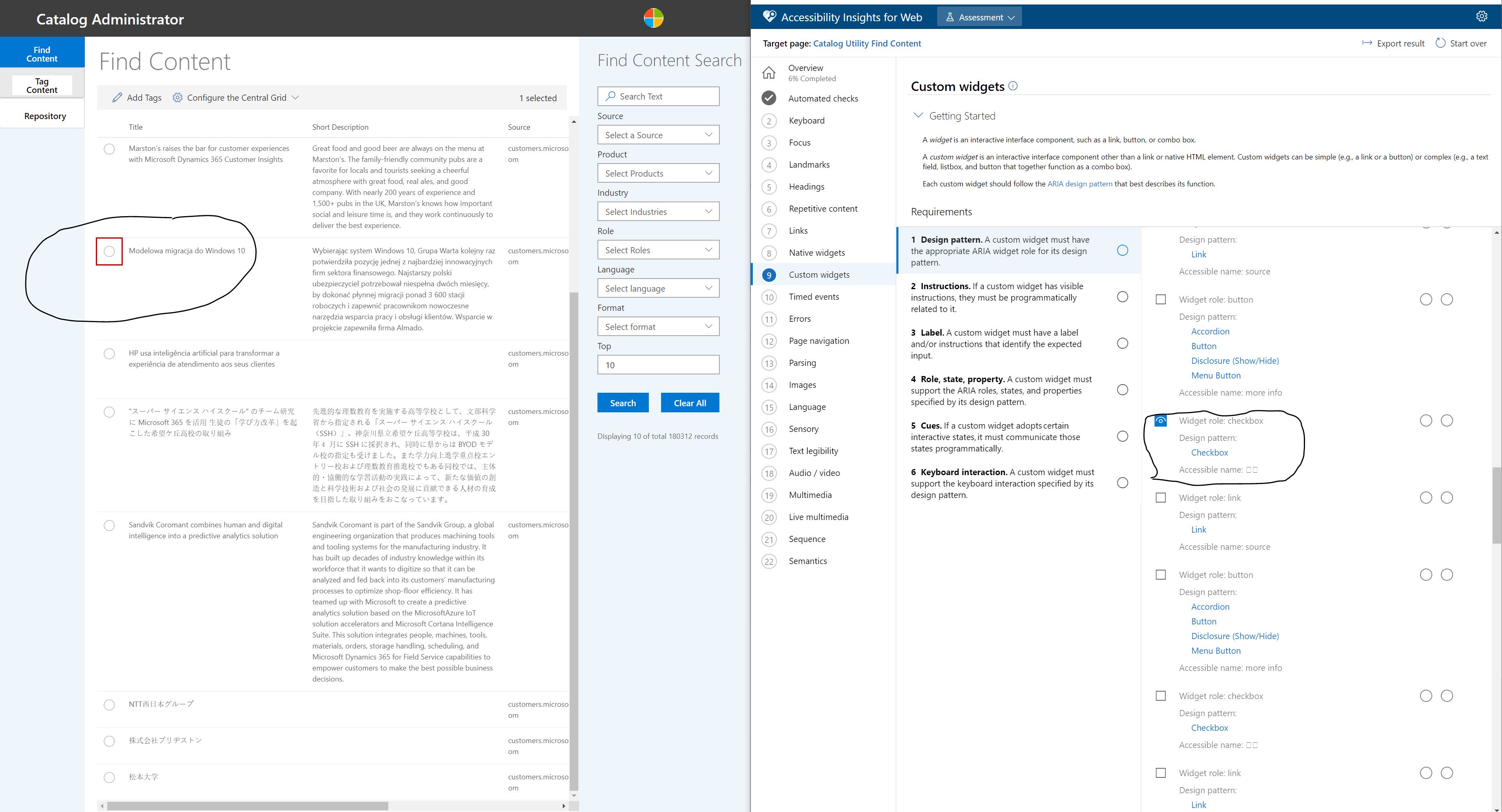The width and height of the screenshot is (1502, 812).
Task: Click the Add Tags pencil icon
Action: (x=117, y=97)
